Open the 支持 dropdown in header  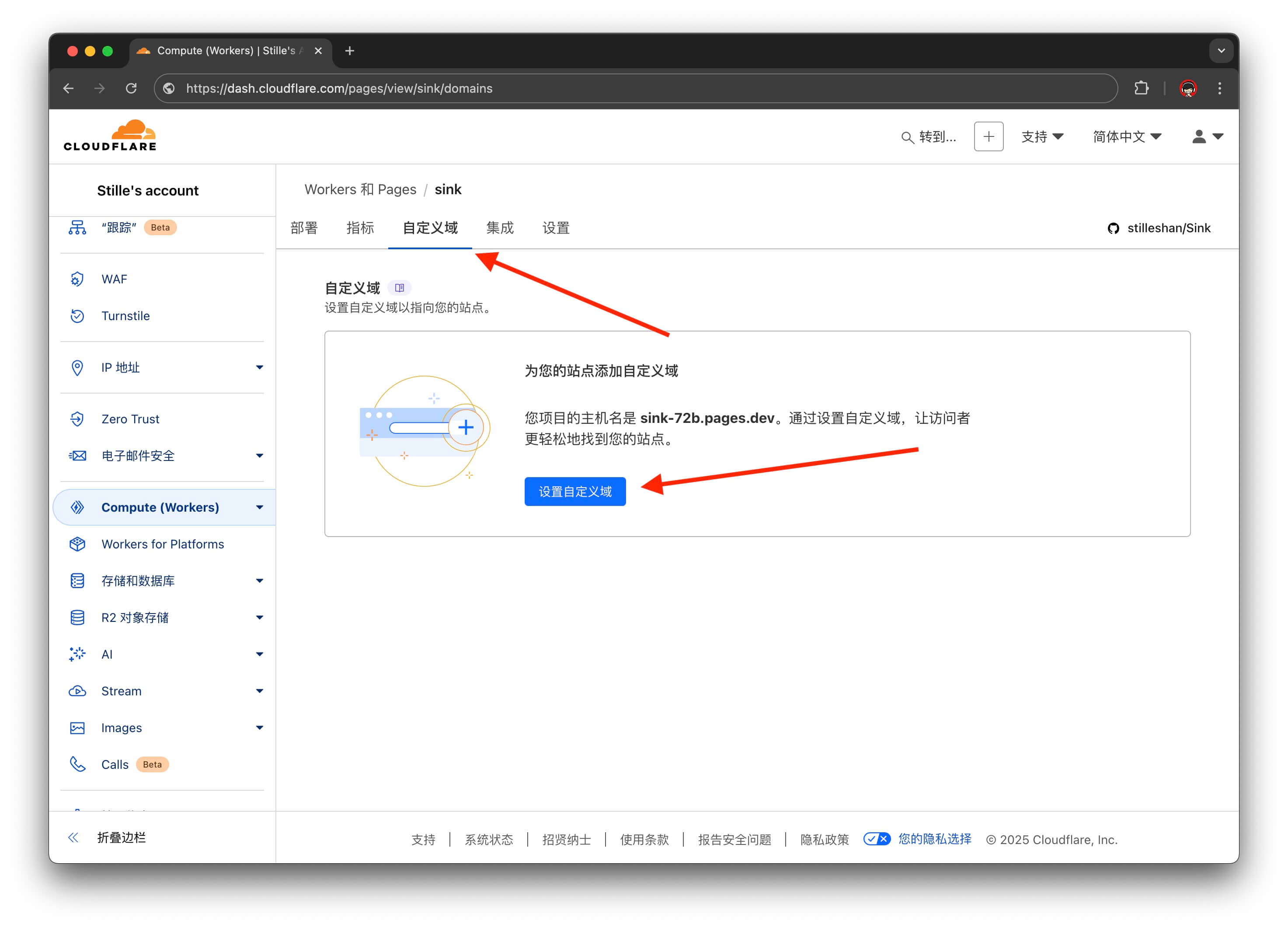point(1042,137)
